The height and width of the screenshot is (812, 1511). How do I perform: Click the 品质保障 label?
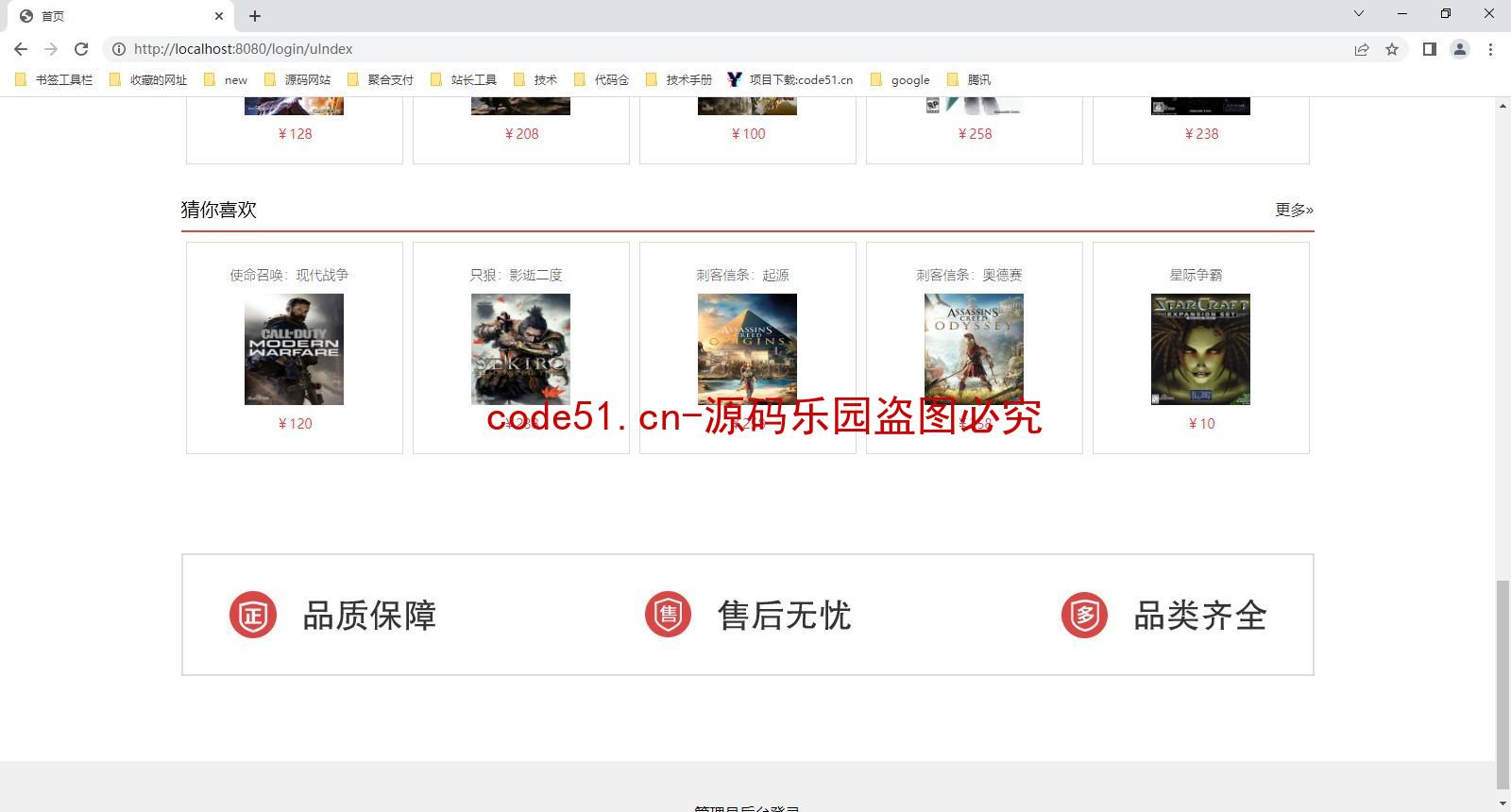pyautogui.click(x=369, y=616)
